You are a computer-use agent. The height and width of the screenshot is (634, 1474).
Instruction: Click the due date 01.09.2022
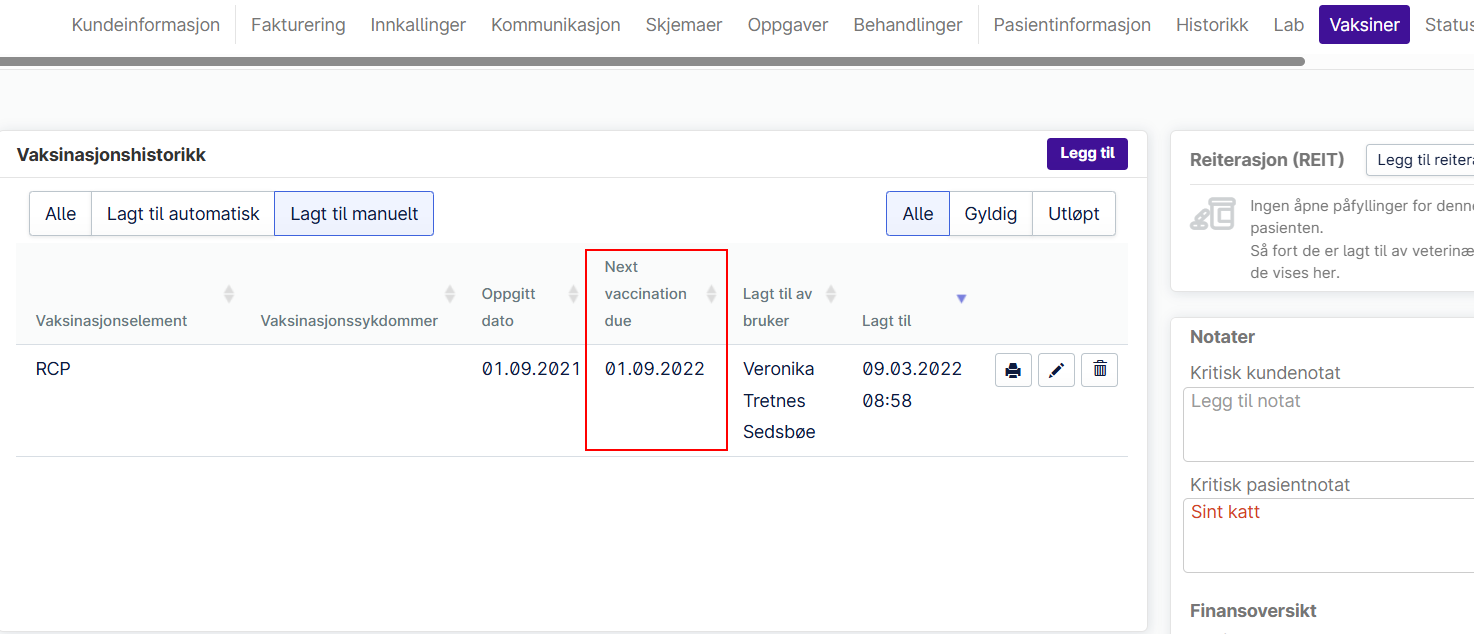(x=655, y=369)
